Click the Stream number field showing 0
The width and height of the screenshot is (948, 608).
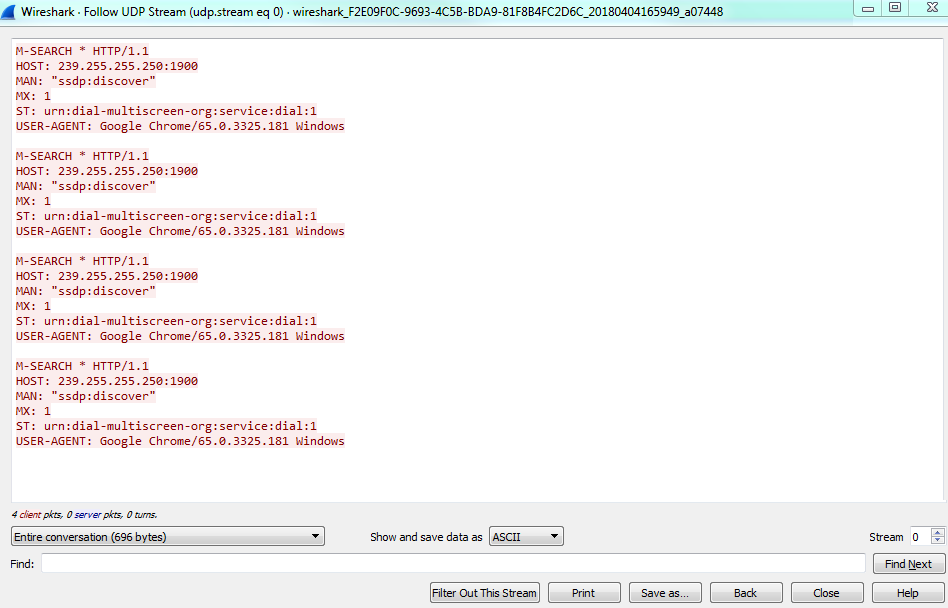[921, 537]
